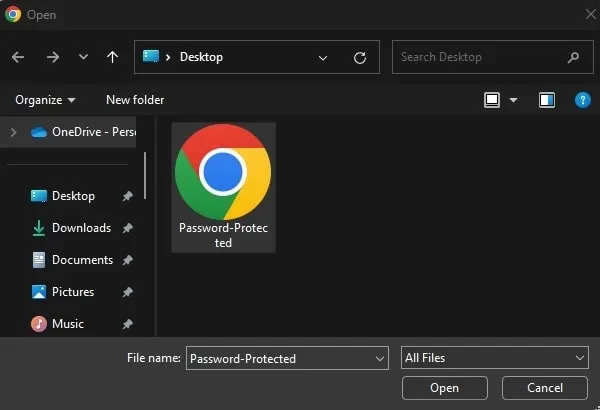Screen dimensions: 600x410
Task: Click the change view icon
Action: point(492,100)
